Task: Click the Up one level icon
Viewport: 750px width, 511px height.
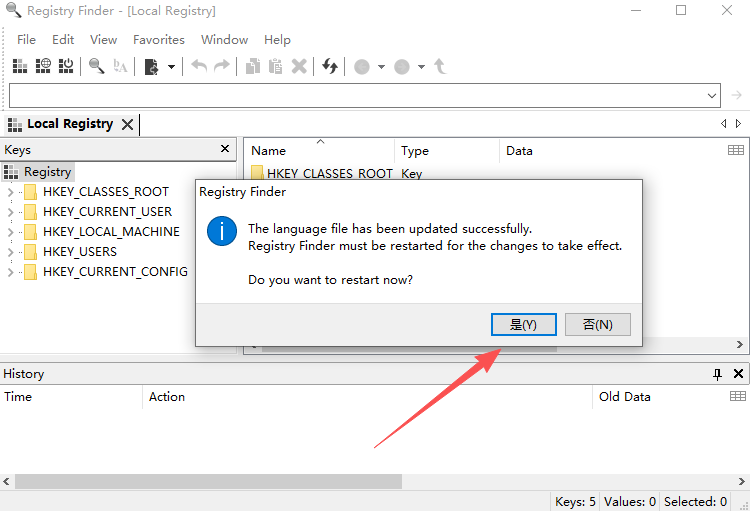Action: tap(440, 66)
